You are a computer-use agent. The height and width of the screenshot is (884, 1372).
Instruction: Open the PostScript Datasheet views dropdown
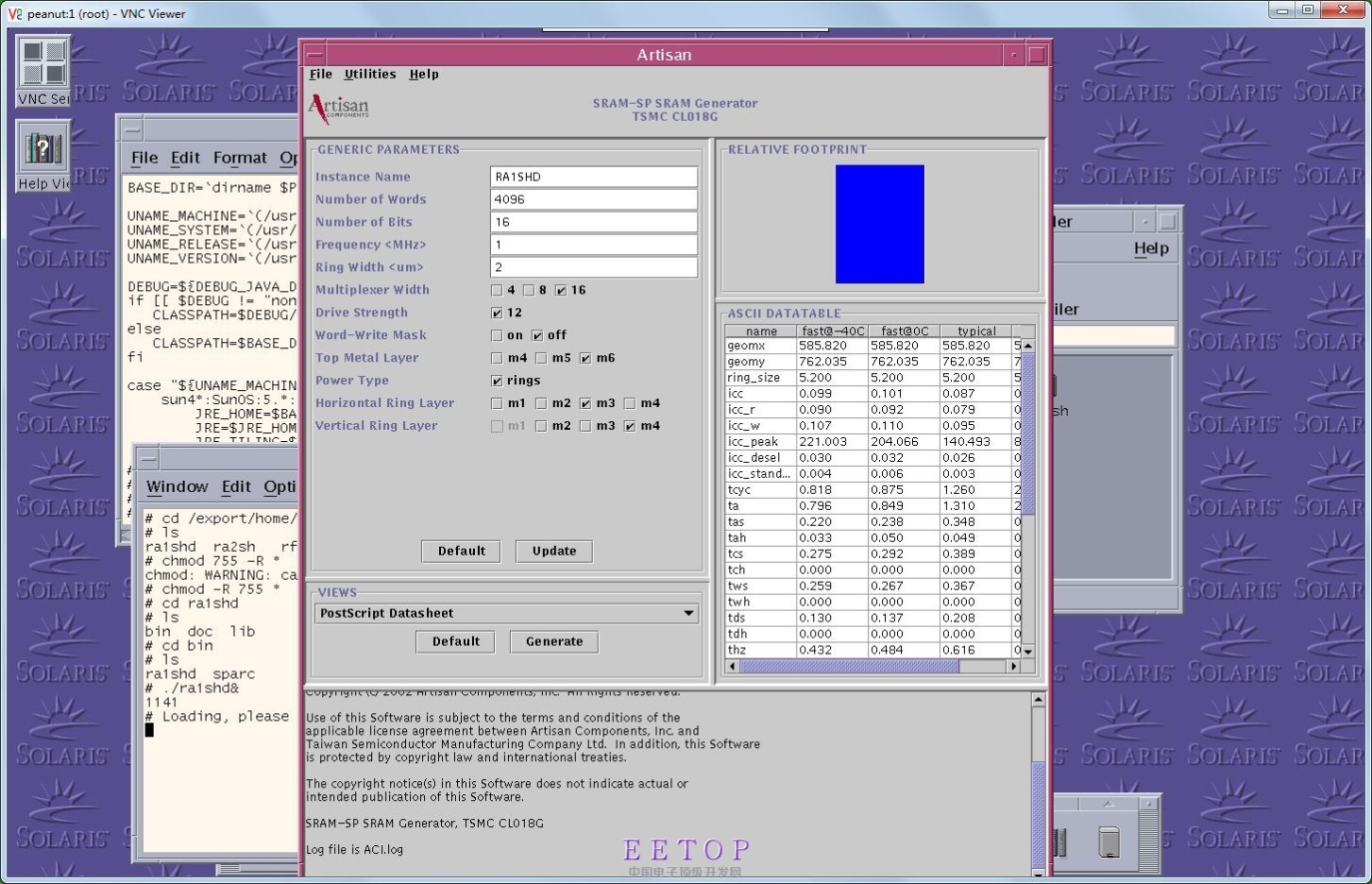pos(689,613)
